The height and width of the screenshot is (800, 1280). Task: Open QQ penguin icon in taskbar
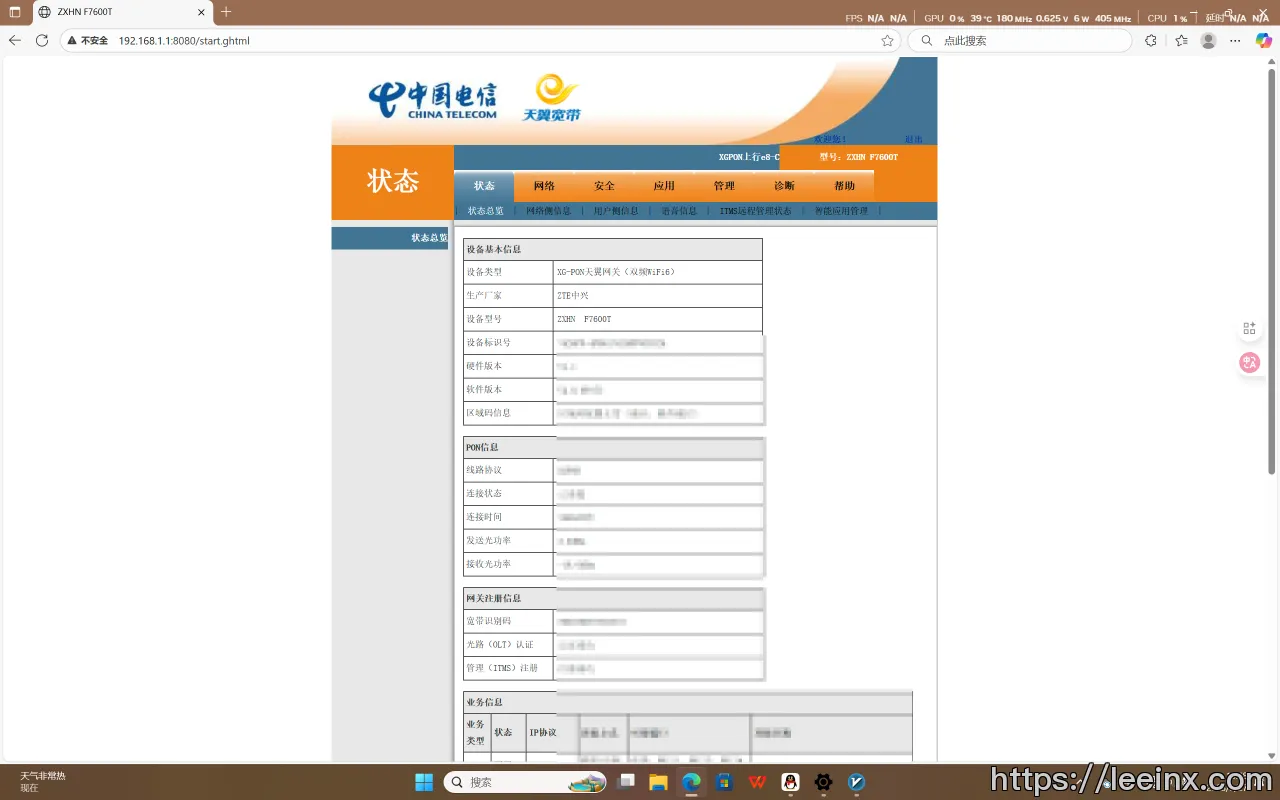coord(790,782)
